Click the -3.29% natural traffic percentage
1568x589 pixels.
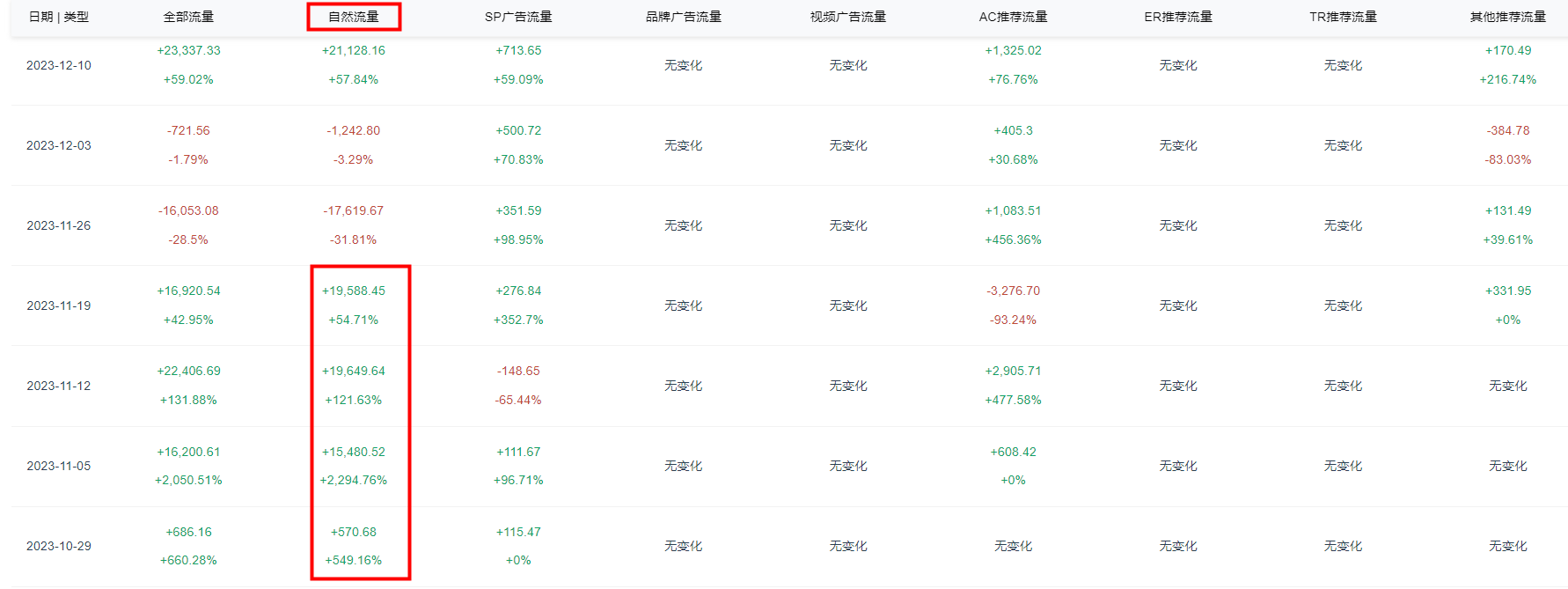[354, 159]
